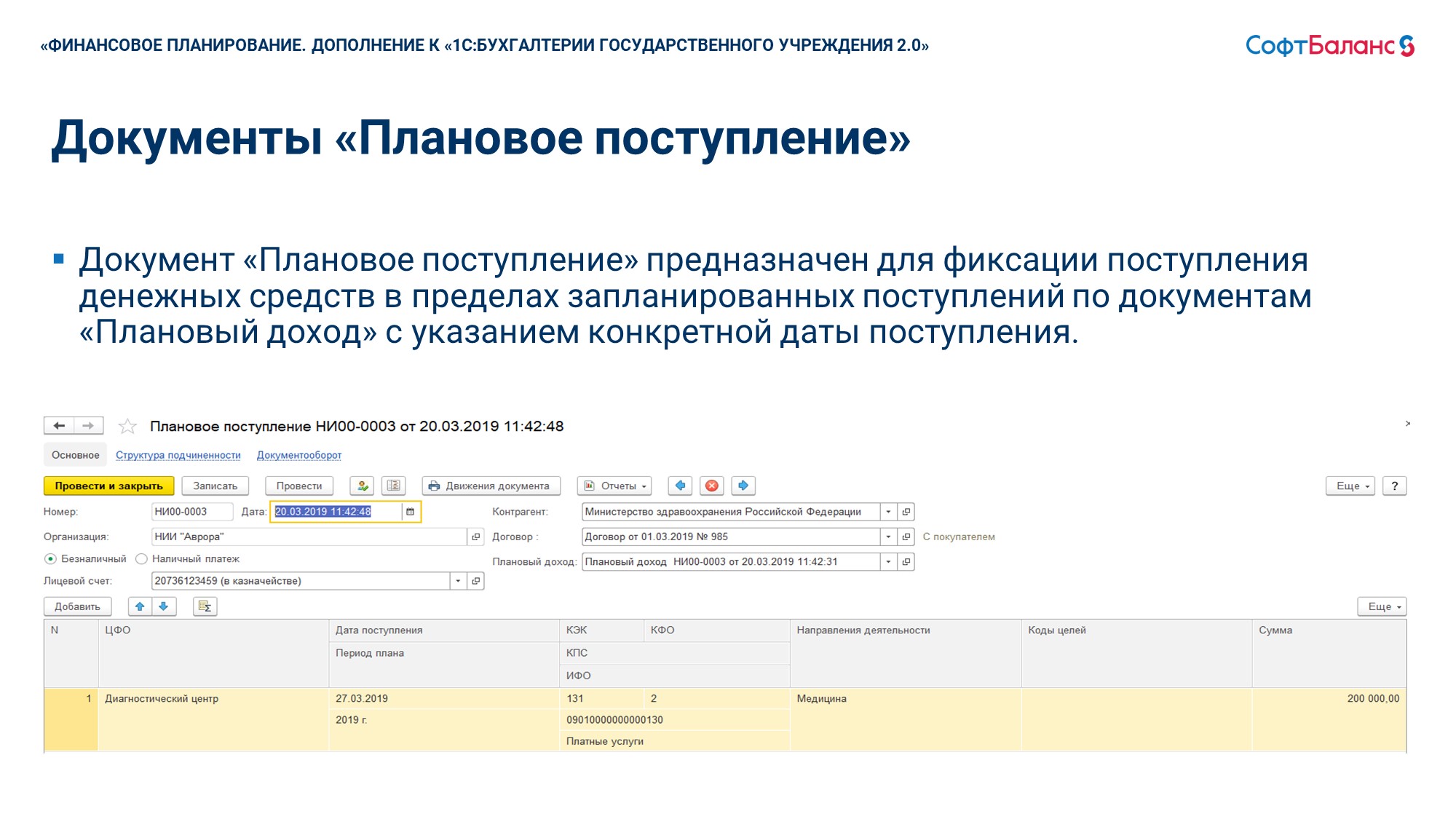The width and height of the screenshot is (1456, 819).
Task: Open the Плановый доход record via open icon
Action: click(906, 562)
